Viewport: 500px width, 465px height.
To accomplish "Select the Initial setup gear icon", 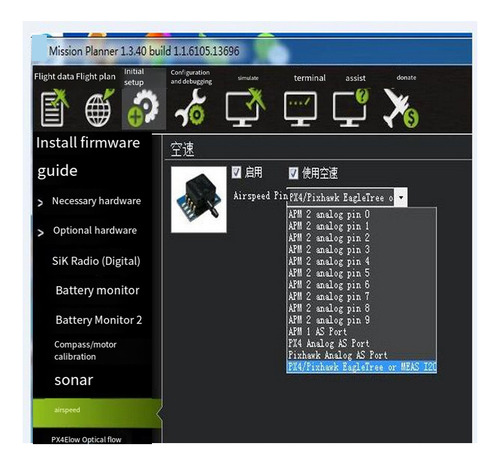I will 143,108.
